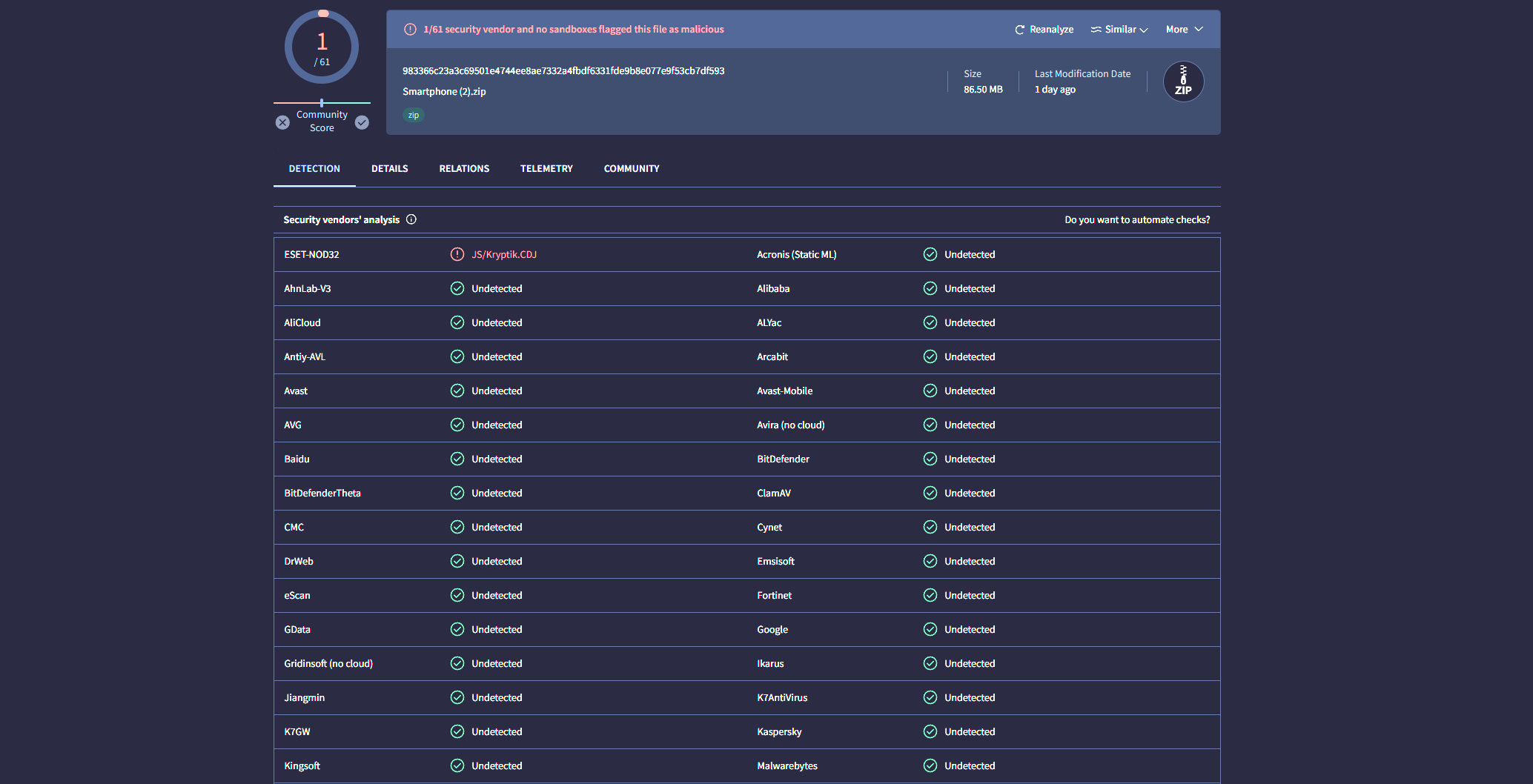Click the K7GW vendor name
Image resolution: width=1533 pixels, height=784 pixels.
point(297,731)
